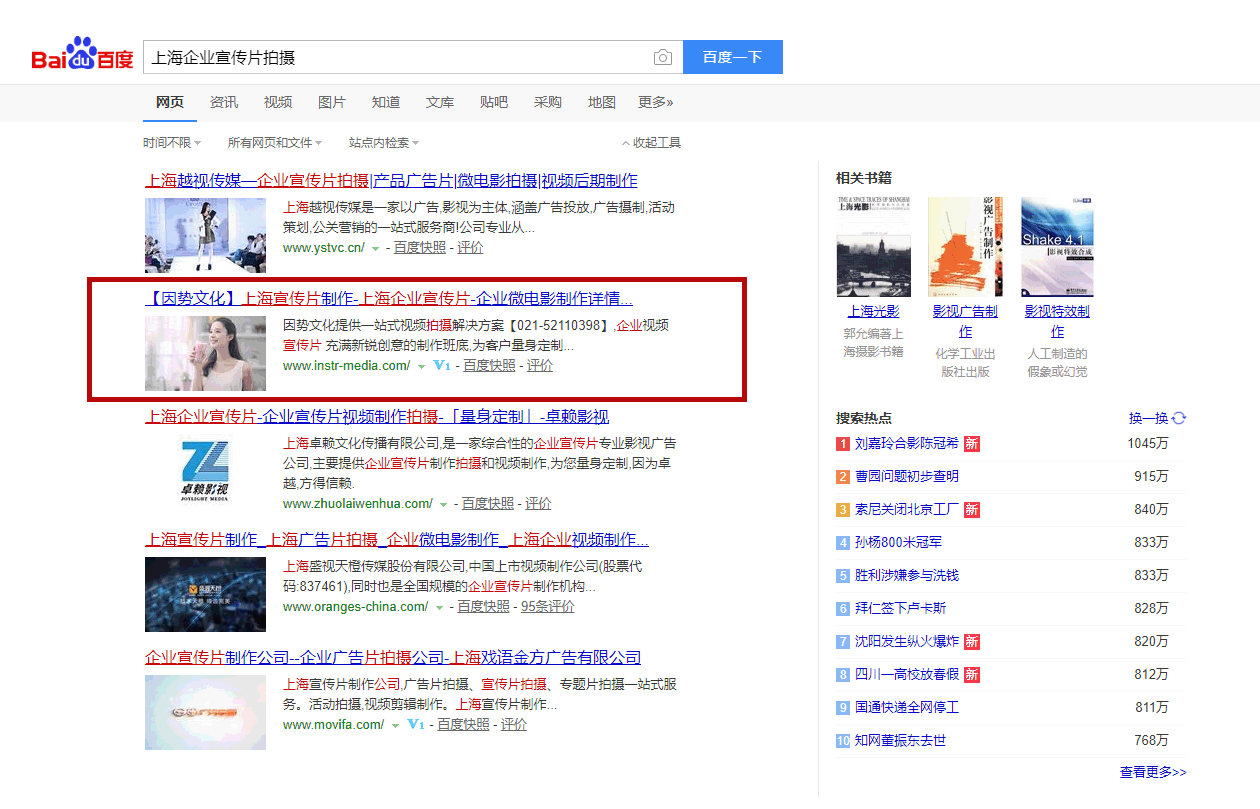1260x809 pixels.
Task: Switch to the 资讯 tab
Action: pos(224,102)
